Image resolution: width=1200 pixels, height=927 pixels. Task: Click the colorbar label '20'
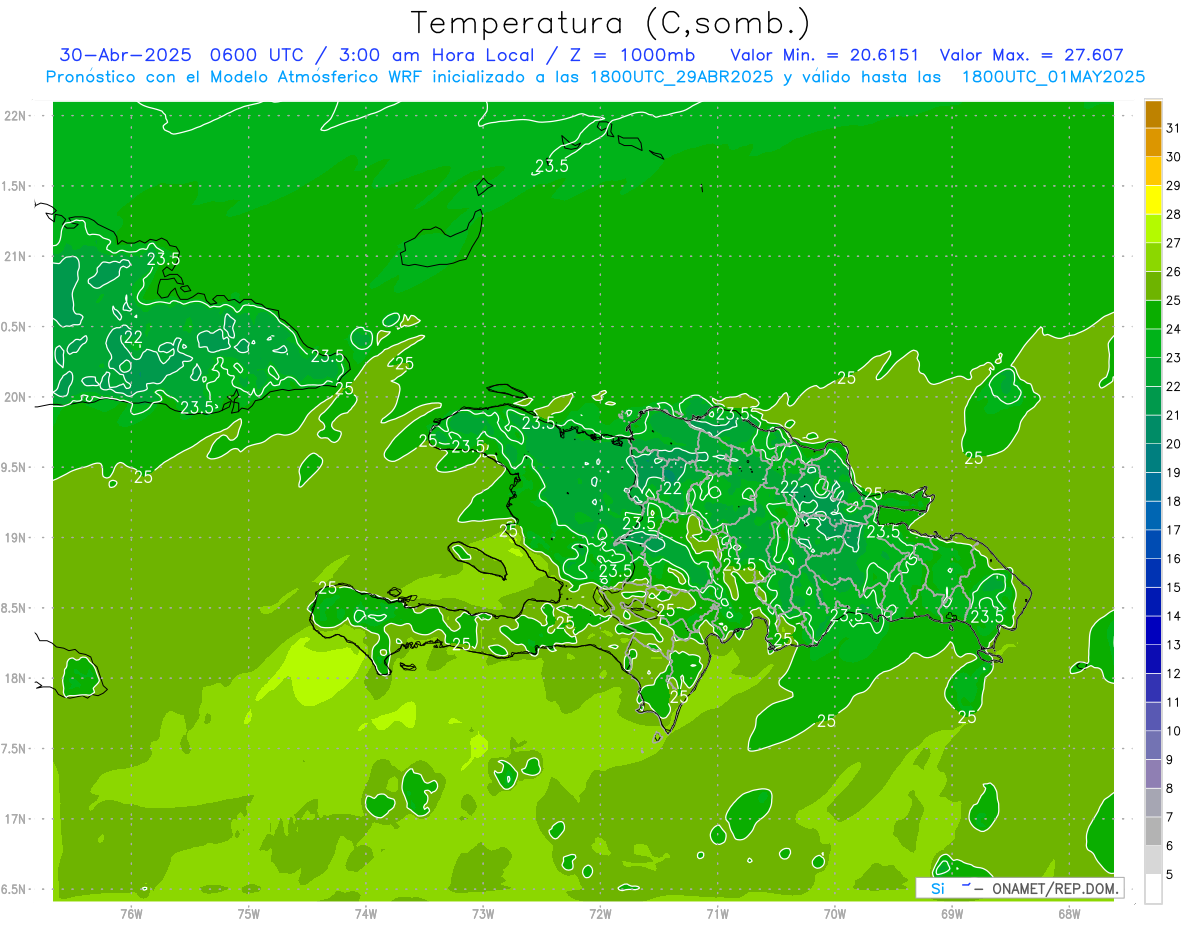pyautogui.click(x=1174, y=444)
